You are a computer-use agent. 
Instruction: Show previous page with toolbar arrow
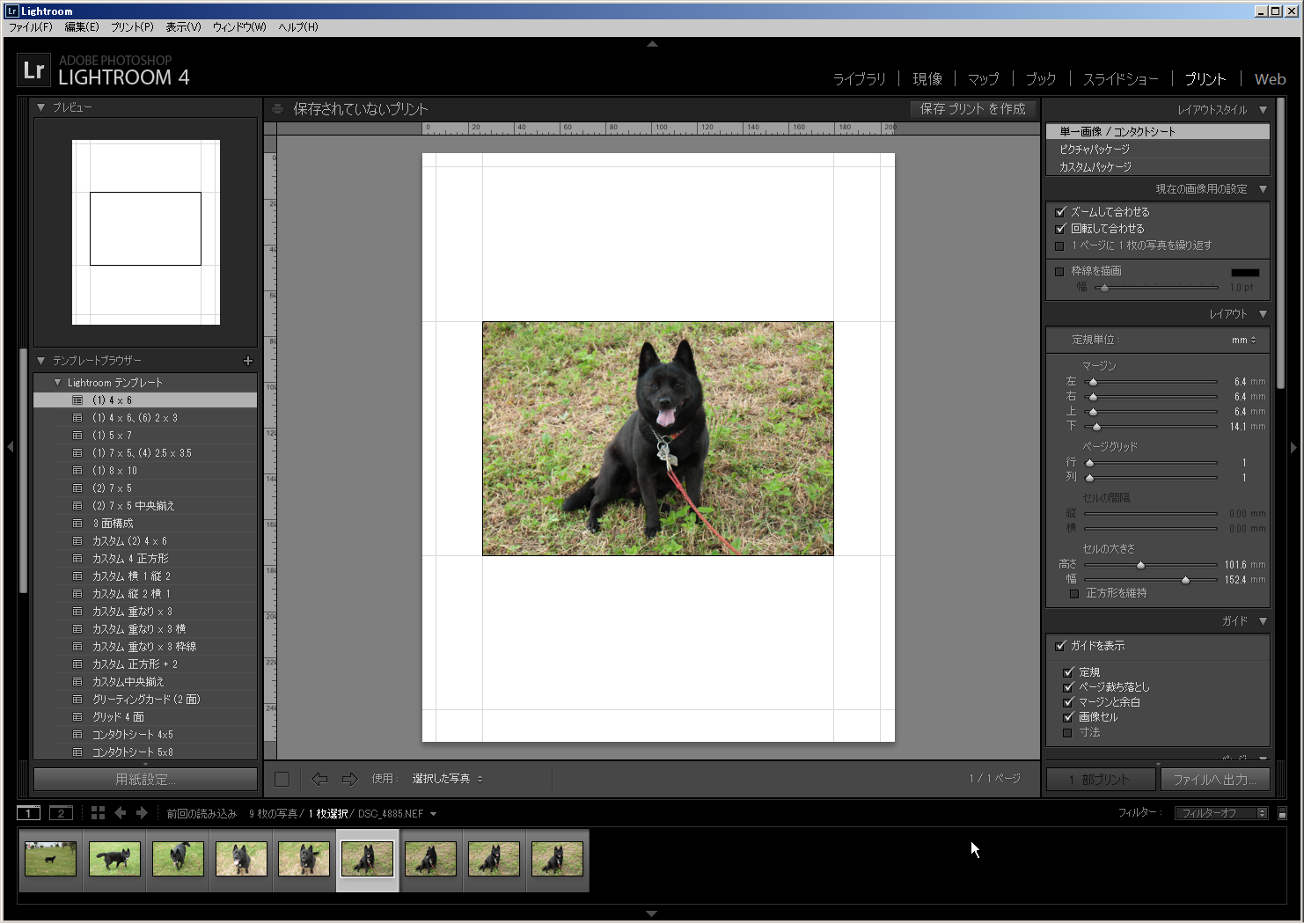(x=319, y=779)
